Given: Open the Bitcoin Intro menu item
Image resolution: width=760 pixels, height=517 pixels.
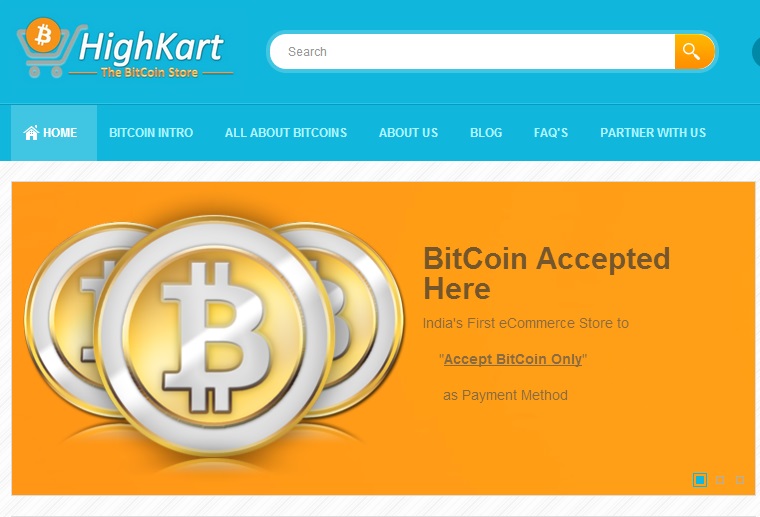Looking at the screenshot, I should (151, 133).
